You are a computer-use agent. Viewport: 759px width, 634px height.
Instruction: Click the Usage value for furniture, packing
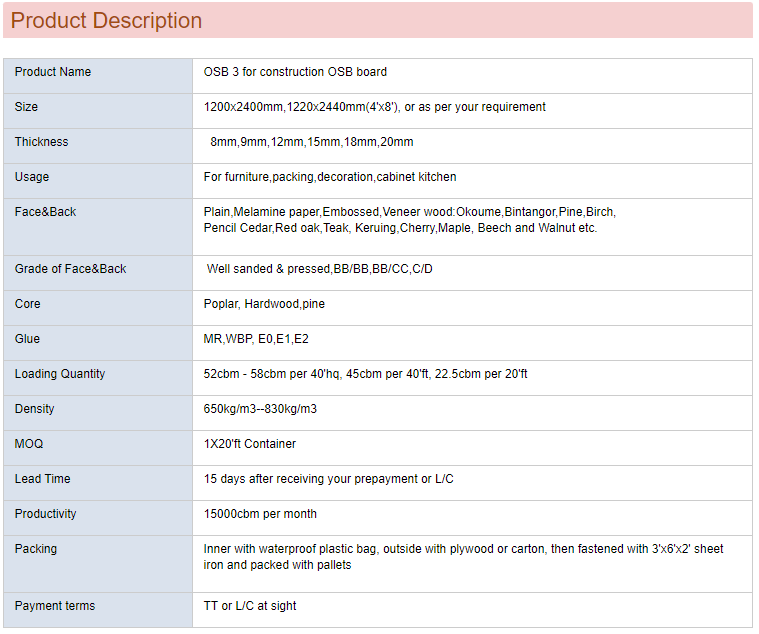coord(330,177)
